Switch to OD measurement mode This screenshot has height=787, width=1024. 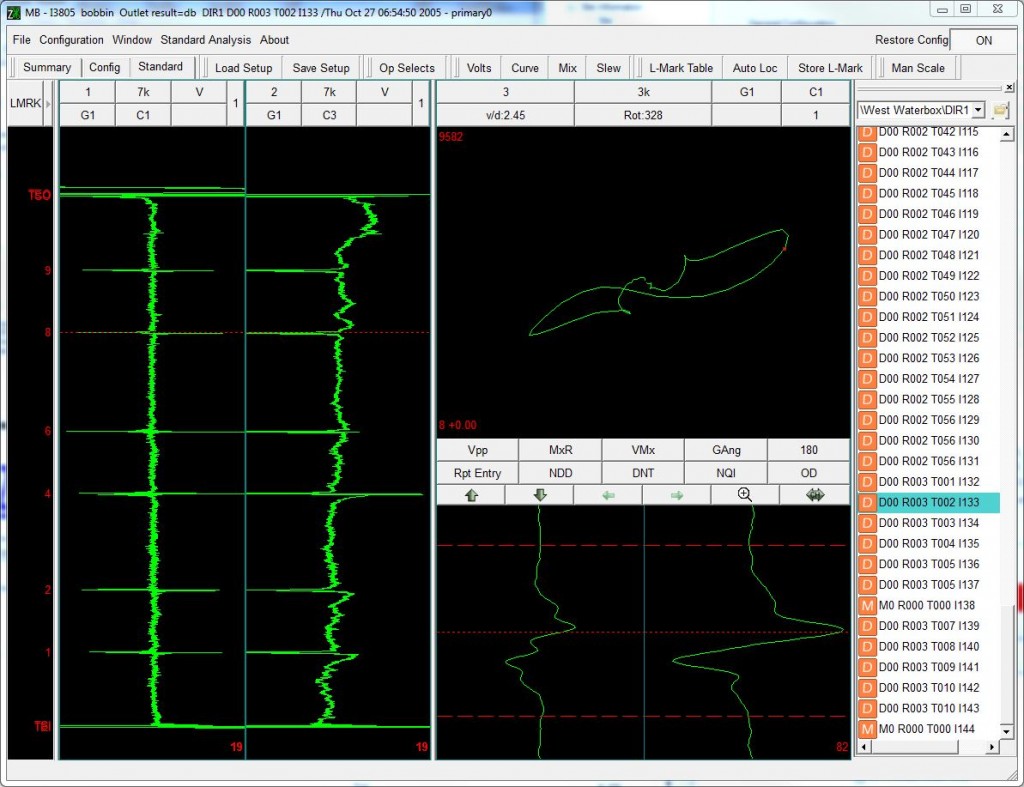[x=808, y=472]
